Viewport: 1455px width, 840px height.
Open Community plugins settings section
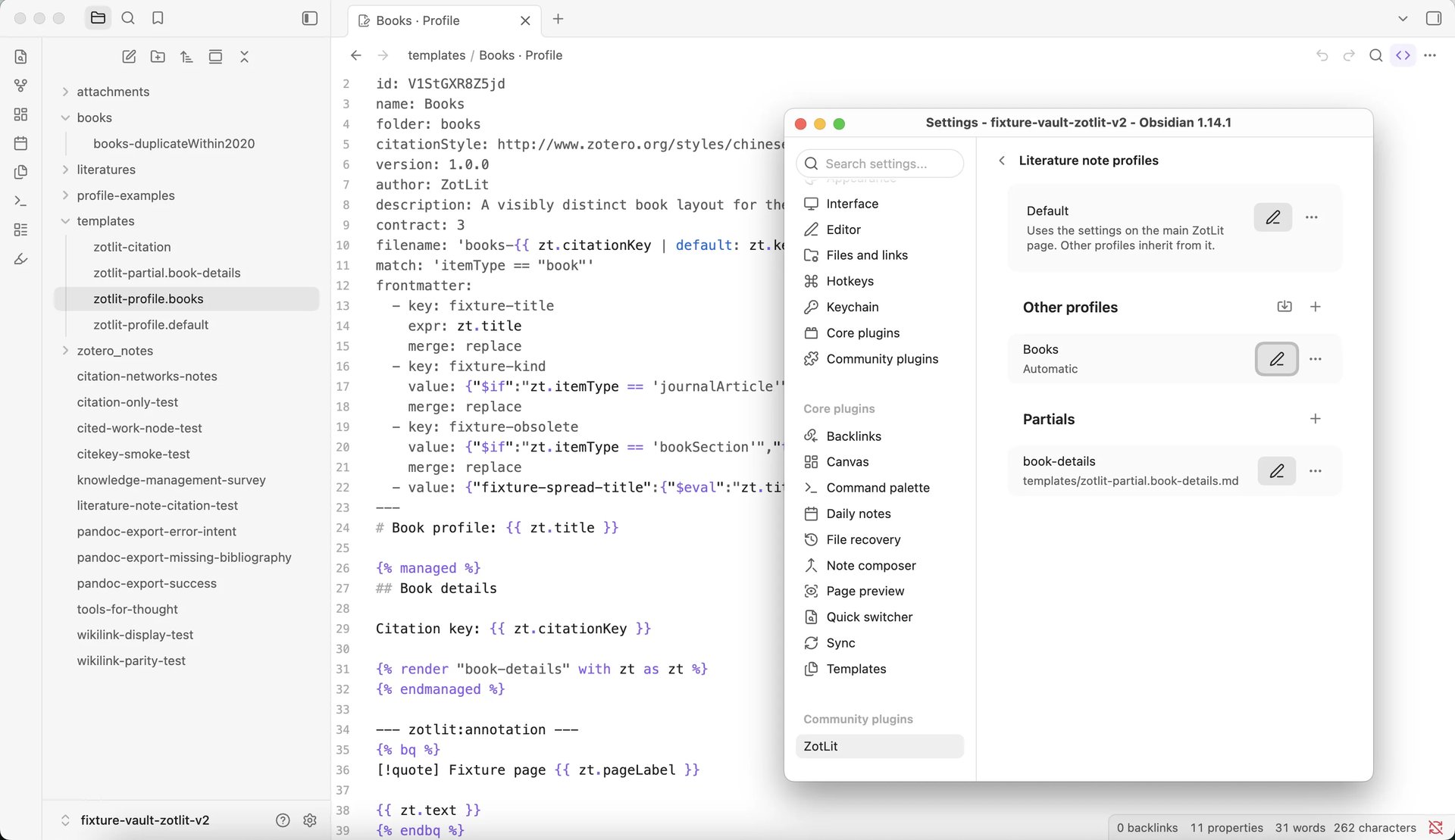(879, 359)
